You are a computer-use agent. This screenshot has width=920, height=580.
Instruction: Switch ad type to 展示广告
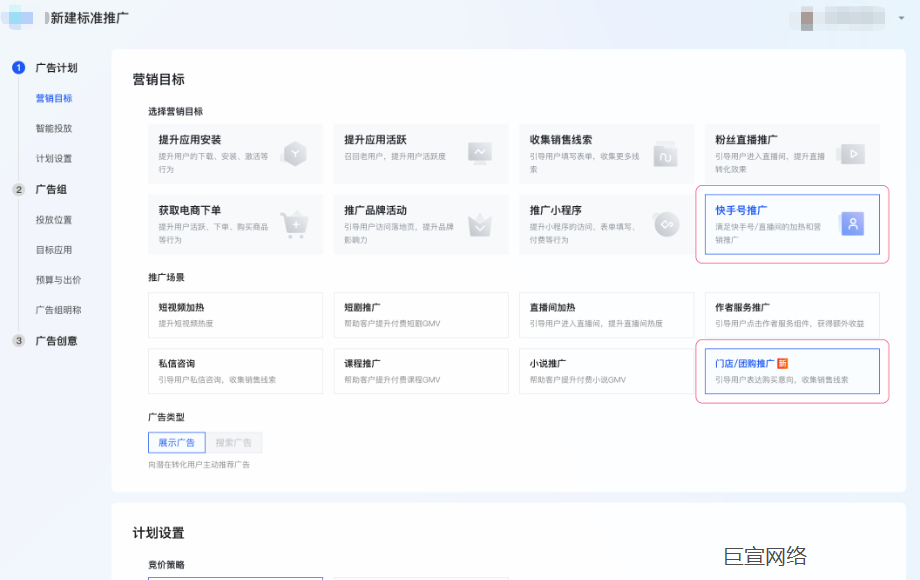(x=177, y=443)
